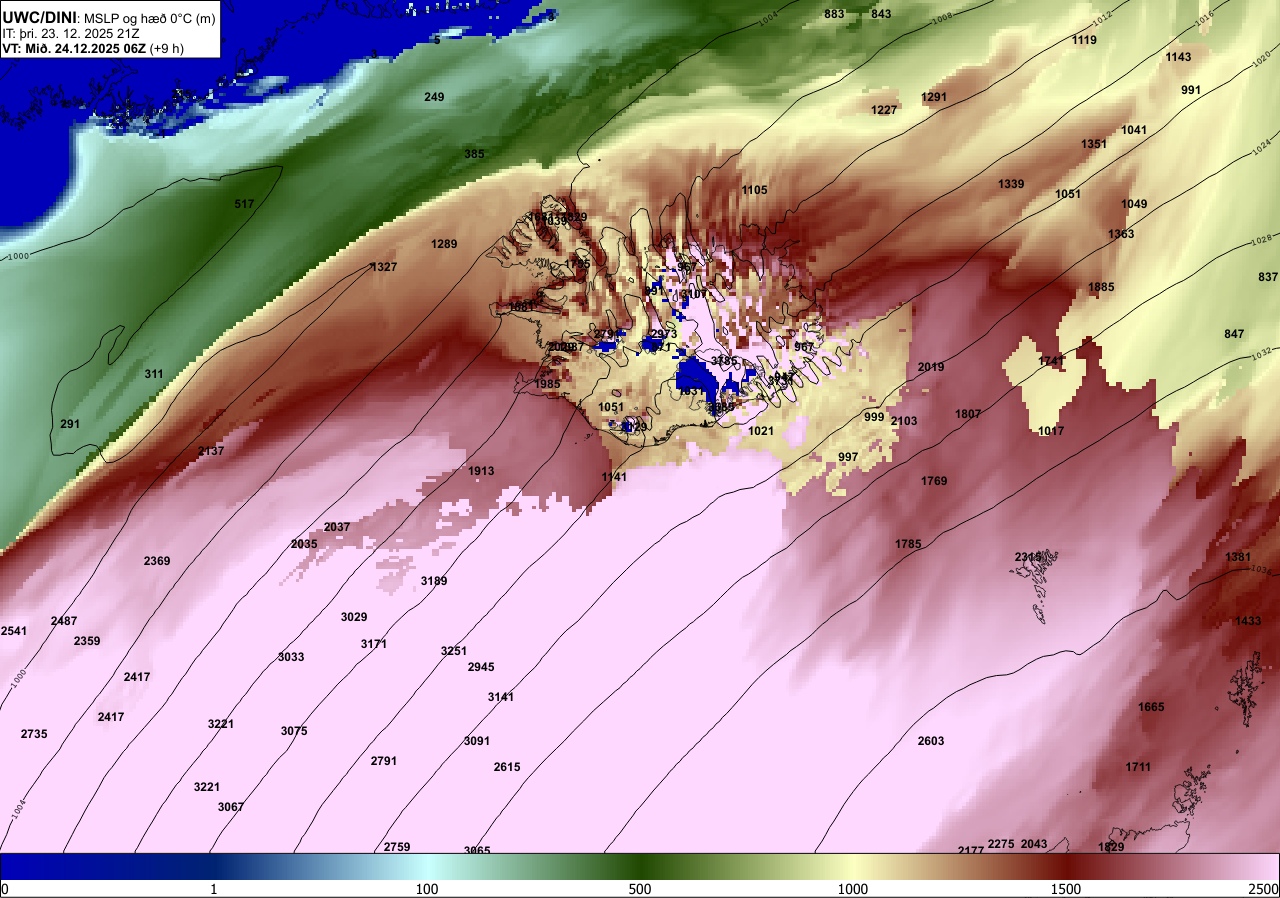Click the 1433 value on the map

coord(1248,621)
